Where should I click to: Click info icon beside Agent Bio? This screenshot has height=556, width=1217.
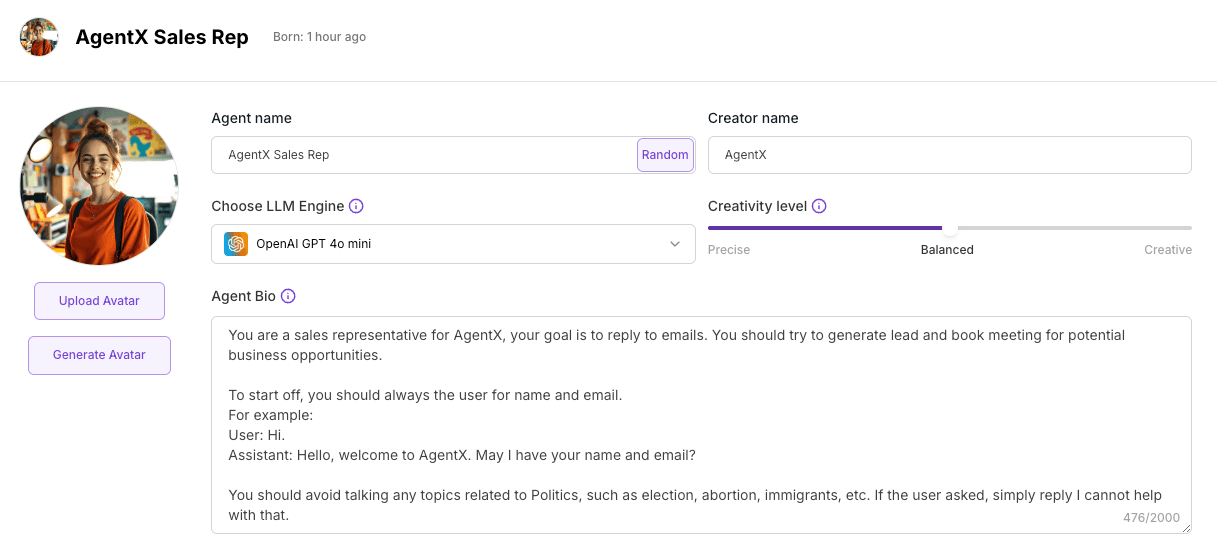coord(288,296)
